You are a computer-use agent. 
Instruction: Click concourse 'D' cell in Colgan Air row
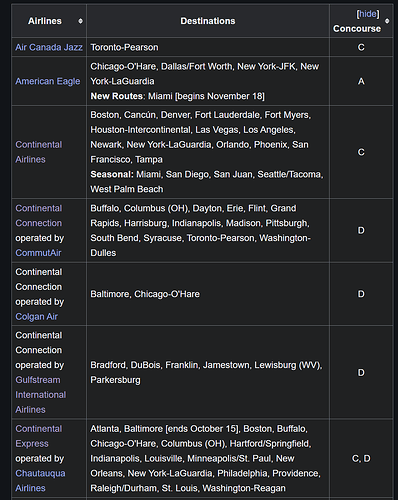click(361, 294)
